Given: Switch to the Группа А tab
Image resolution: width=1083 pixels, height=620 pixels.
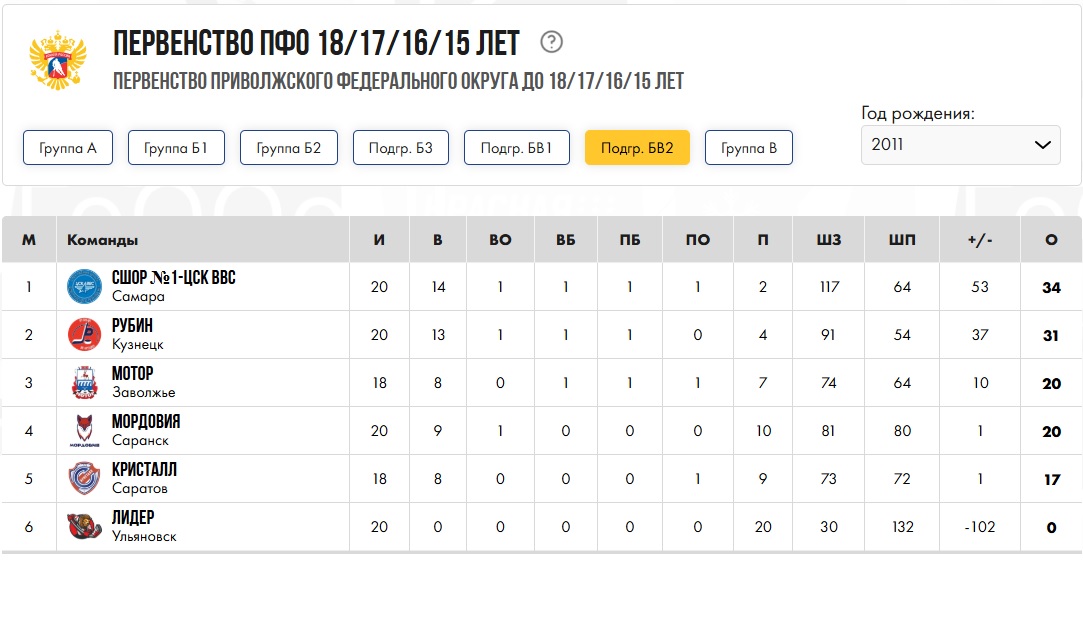Looking at the screenshot, I should [x=68, y=148].
